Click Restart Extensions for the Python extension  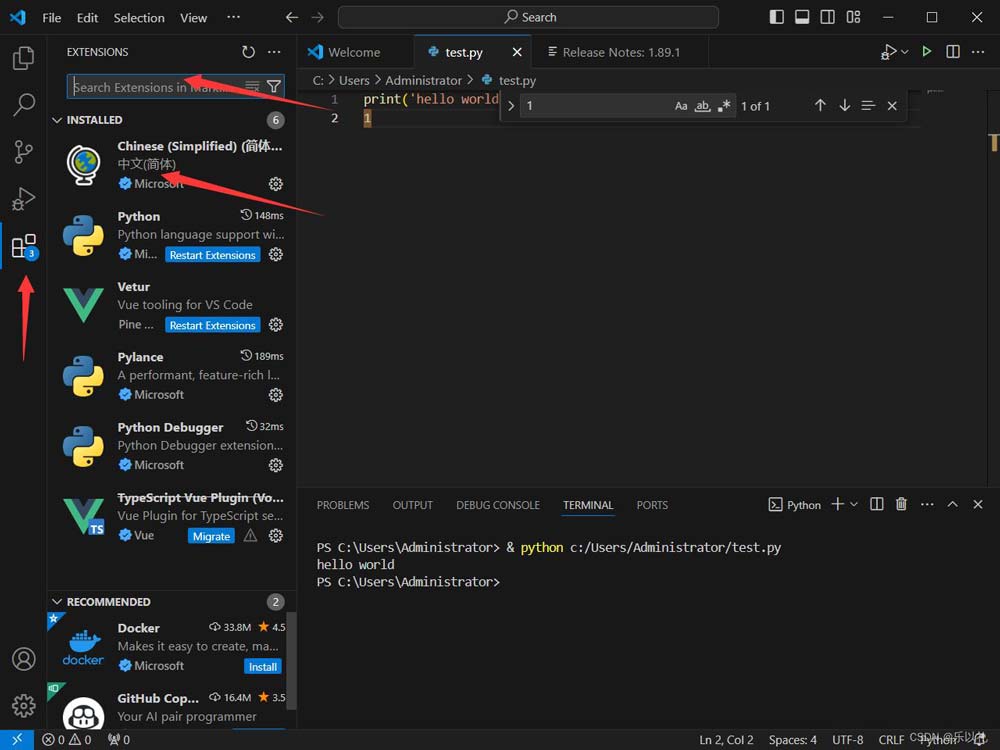click(212, 255)
